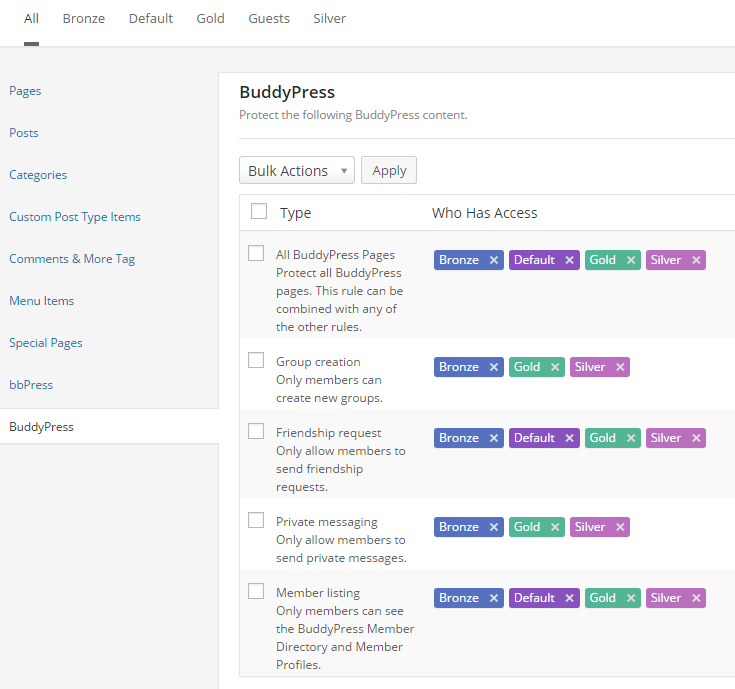Check the Member listing checkbox
Screen dimensions: 735x689
[256, 591]
